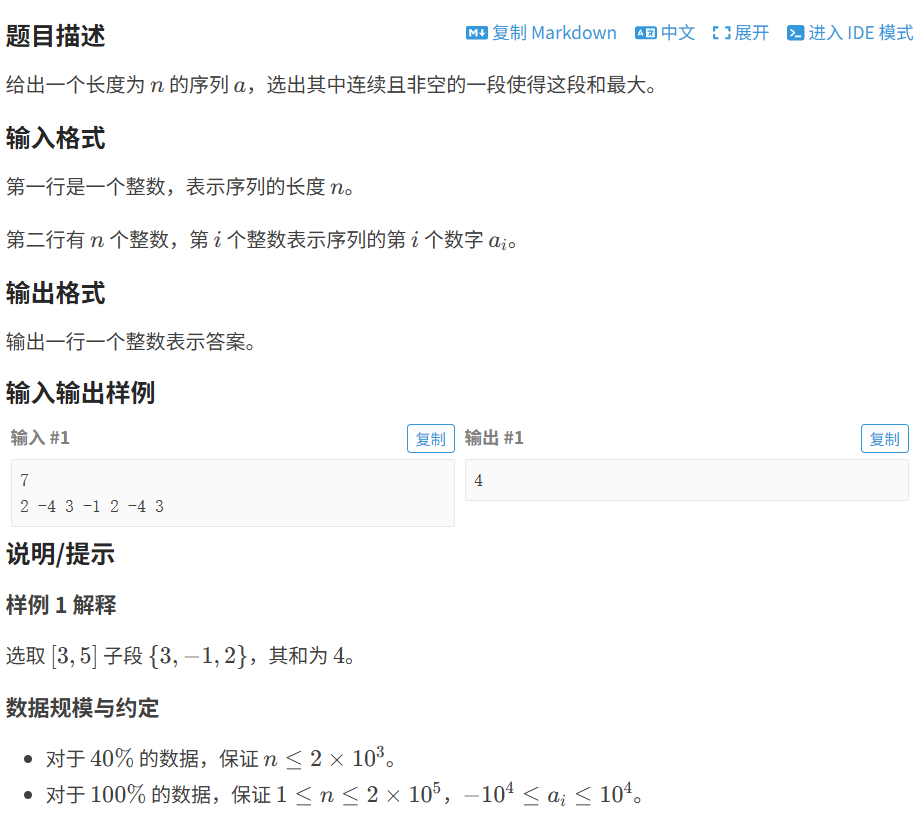
Task: Click the sample output value "4"
Action: 479,481
